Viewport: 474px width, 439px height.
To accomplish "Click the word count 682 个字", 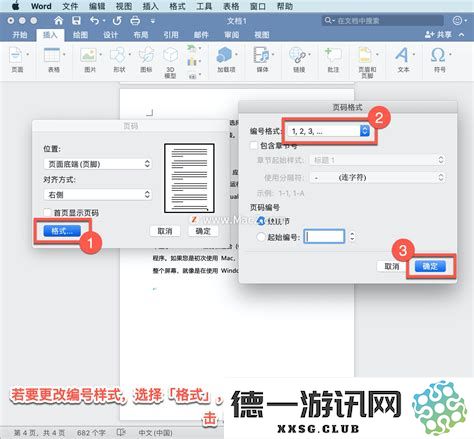I will pos(91,433).
